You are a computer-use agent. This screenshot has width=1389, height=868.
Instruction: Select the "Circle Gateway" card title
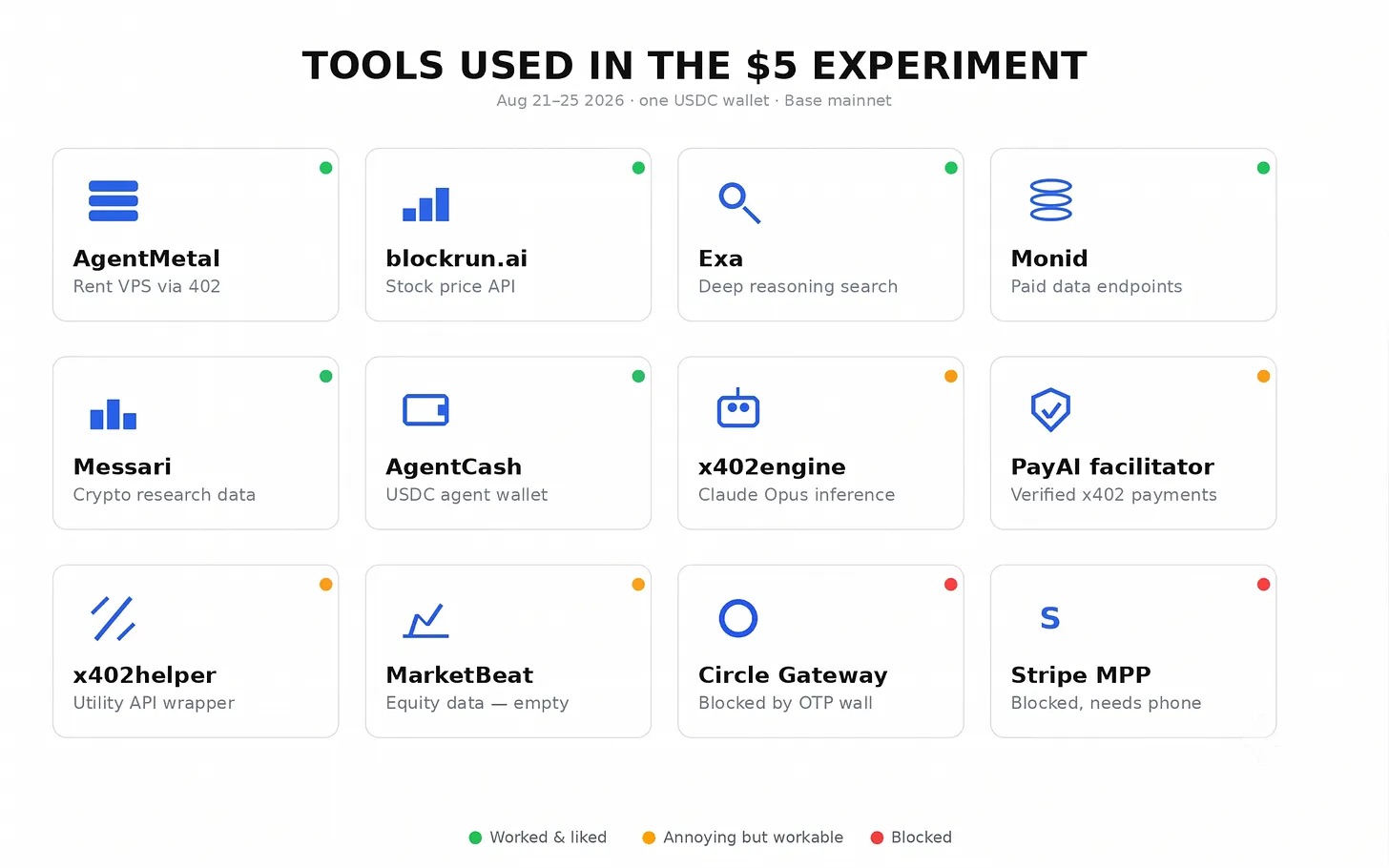pos(794,675)
